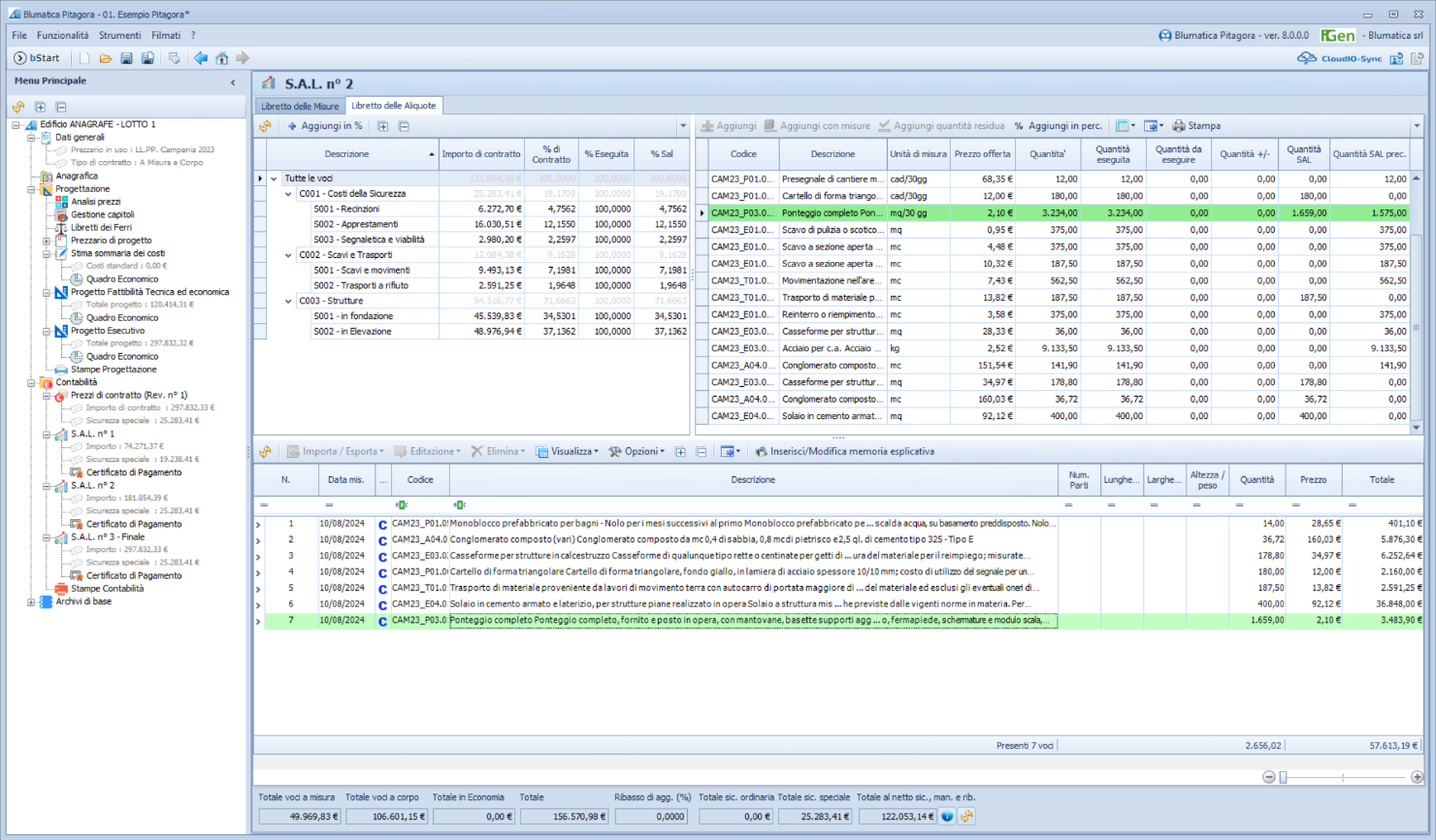This screenshot has width=1436, height=840.
Task: Click the Save floppy disk icon
Action: click(x=127, y=58)
